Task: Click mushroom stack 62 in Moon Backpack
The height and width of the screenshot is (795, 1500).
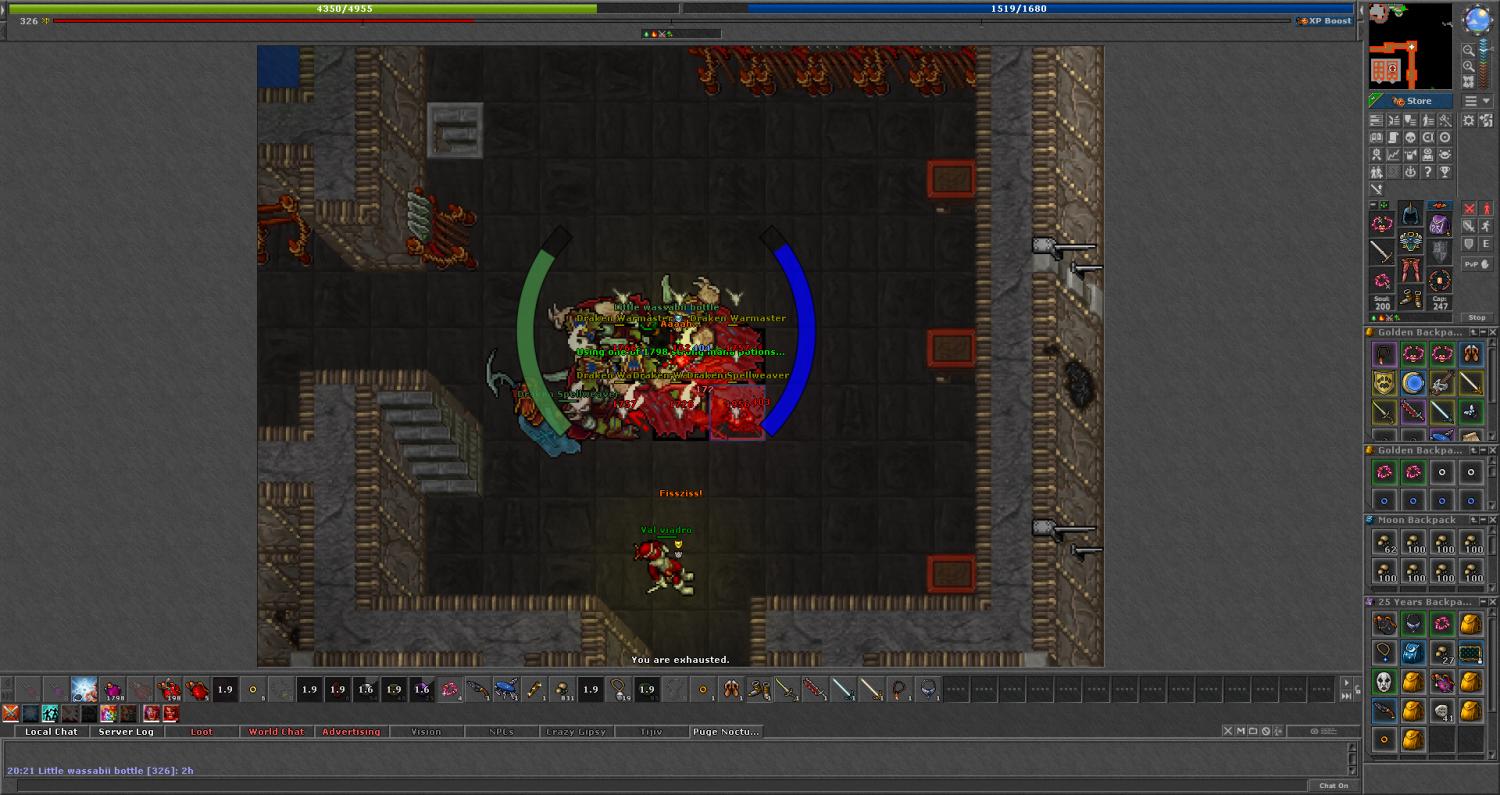Action: pyautogui.click(x=1384, y=543)
